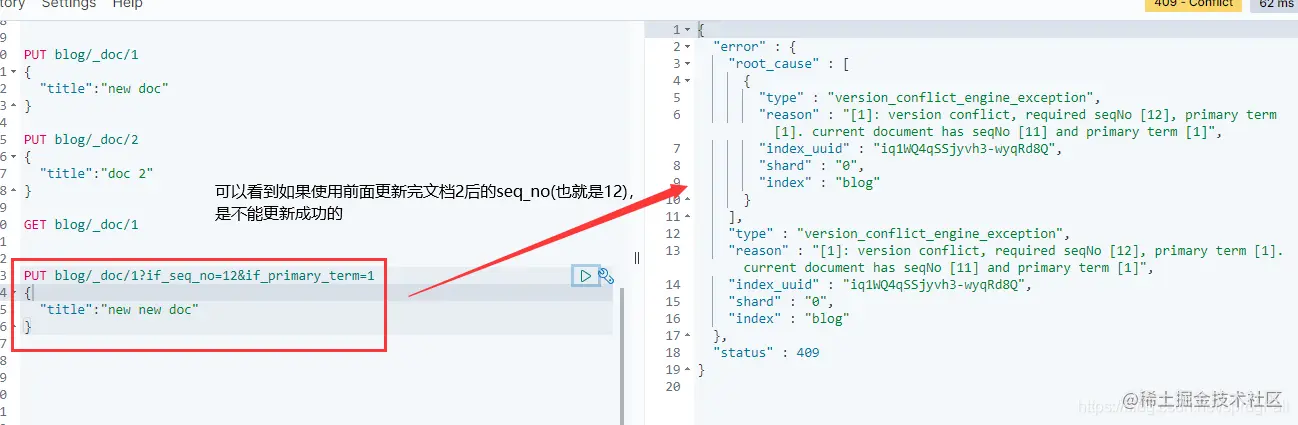The height and width of the screenshot is (425, 1298).
Task: Collapse the "error" object on output line 2
Action: coord(687,47)
